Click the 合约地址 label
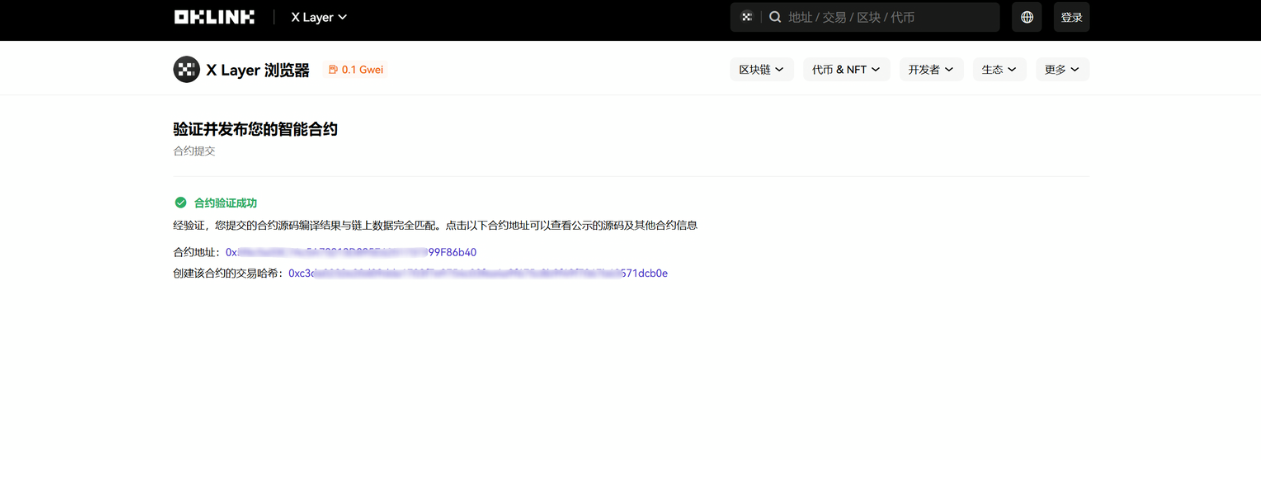1261x497 pixels. 197,252
